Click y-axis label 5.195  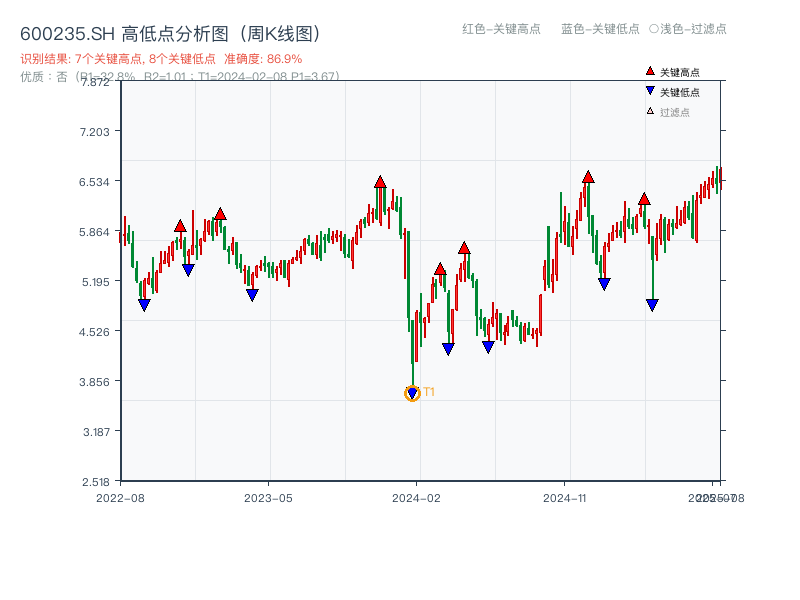point(96,282)
